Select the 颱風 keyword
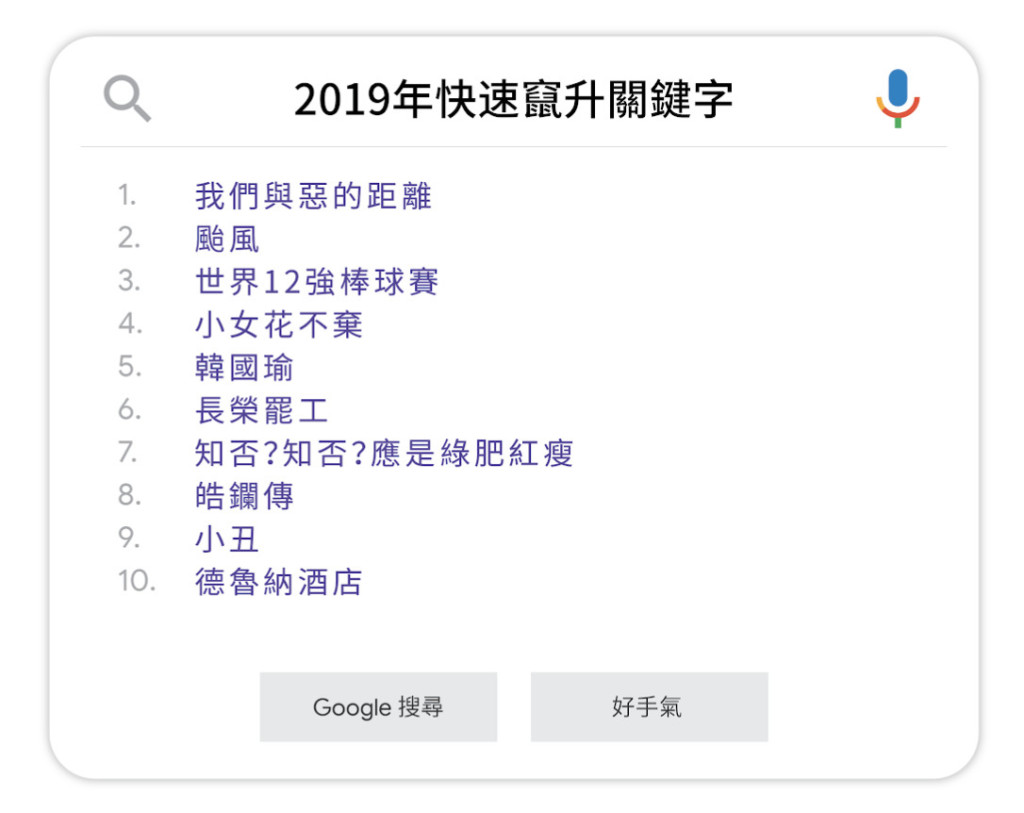The width and height of the screenshot is (1024, 813). click(x=227, y=239)
